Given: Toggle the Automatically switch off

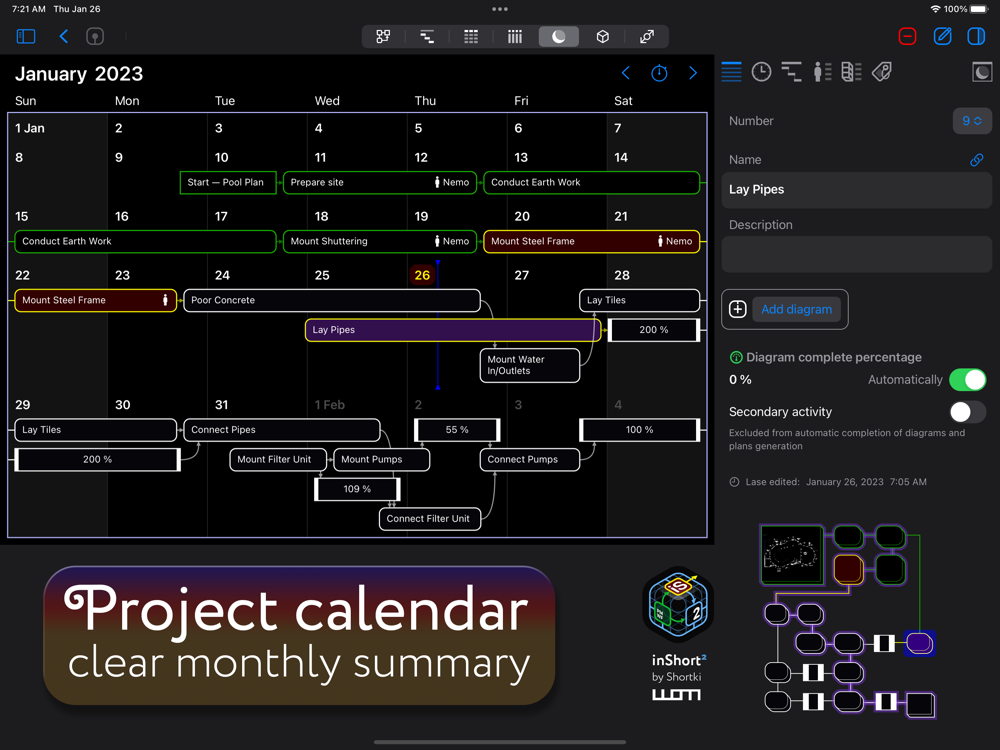Looking at the screenshot, I should (967, 379).
